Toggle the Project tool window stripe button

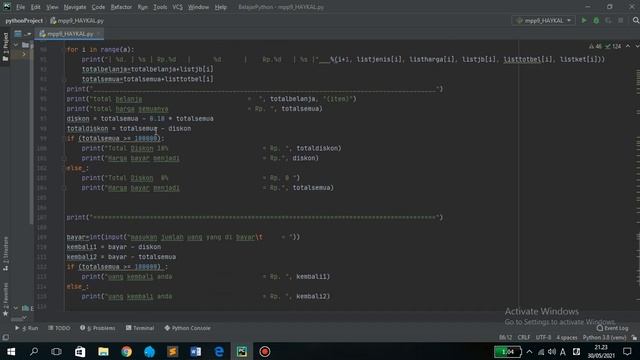tap(5, 47)
